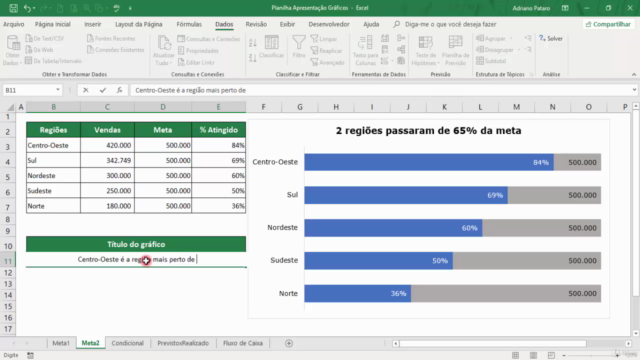Open Teste de Hipóteses menu
Screen dimensions: 640x360
coord(425,51)
